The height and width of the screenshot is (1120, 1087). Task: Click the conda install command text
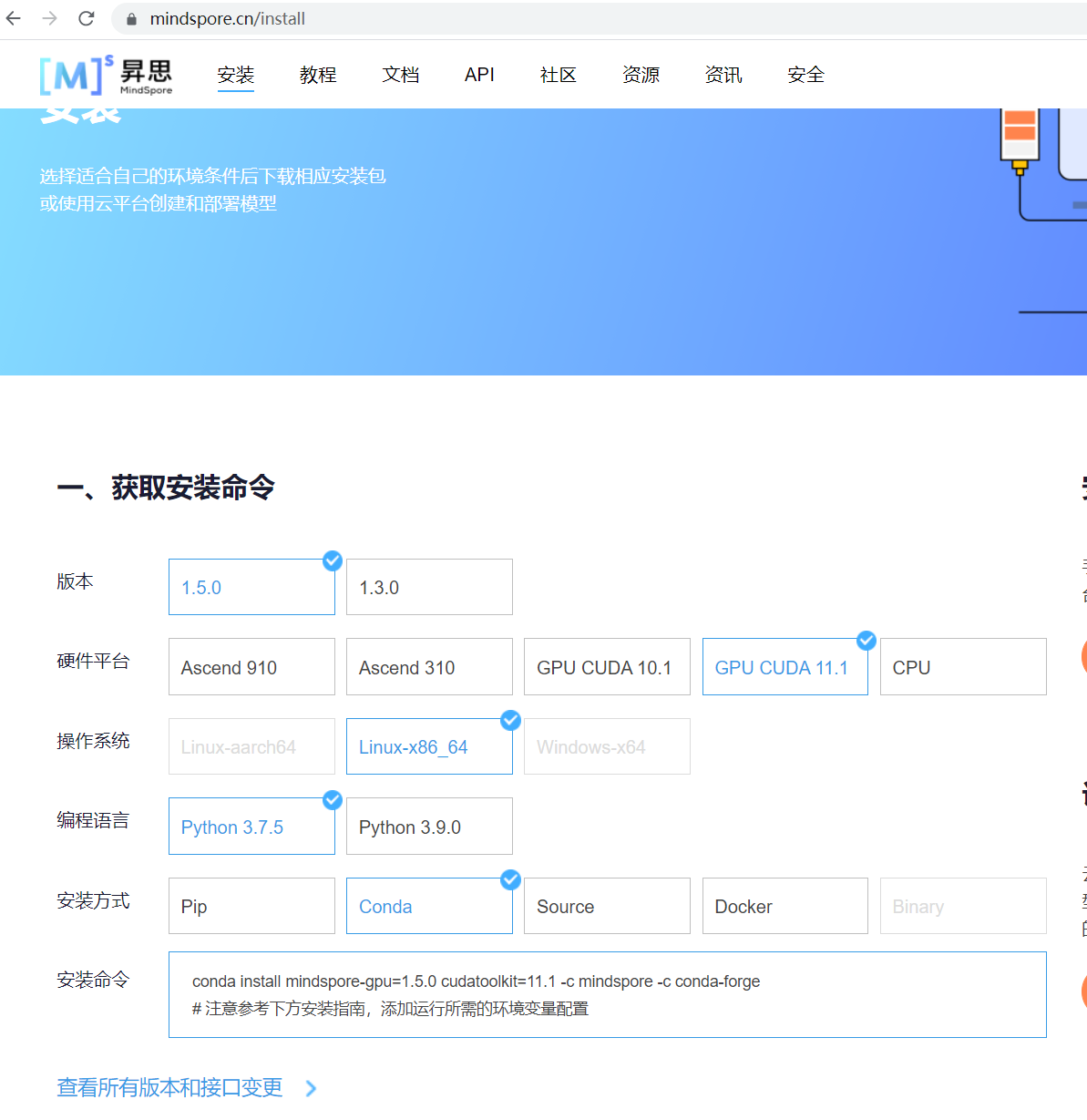pyautogui.click(x=476, y=981)
